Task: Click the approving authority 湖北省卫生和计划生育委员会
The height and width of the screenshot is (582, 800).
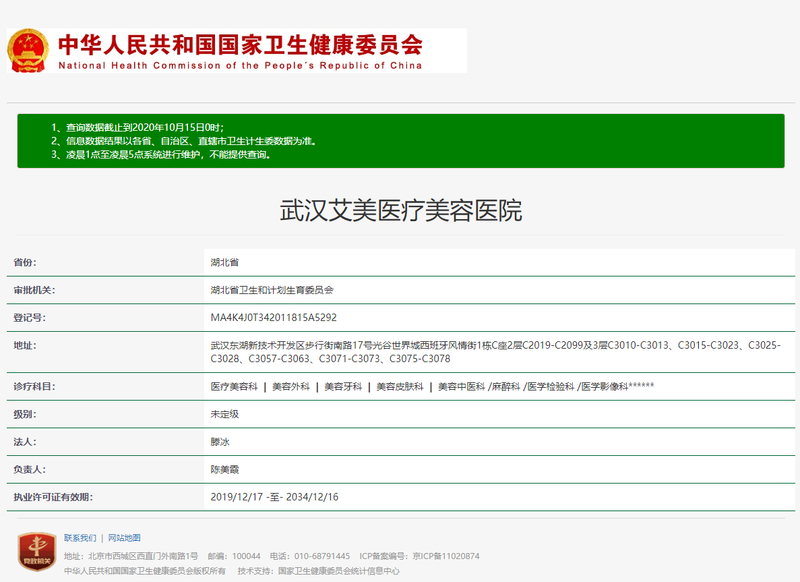Action: [271, 290]
